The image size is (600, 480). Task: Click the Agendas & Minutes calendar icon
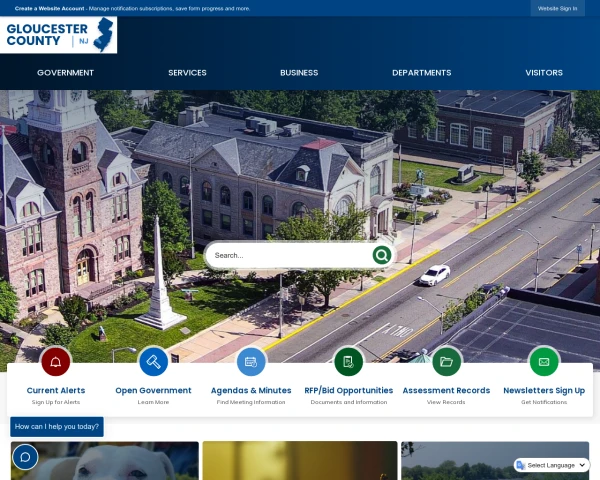click(251, 361)
